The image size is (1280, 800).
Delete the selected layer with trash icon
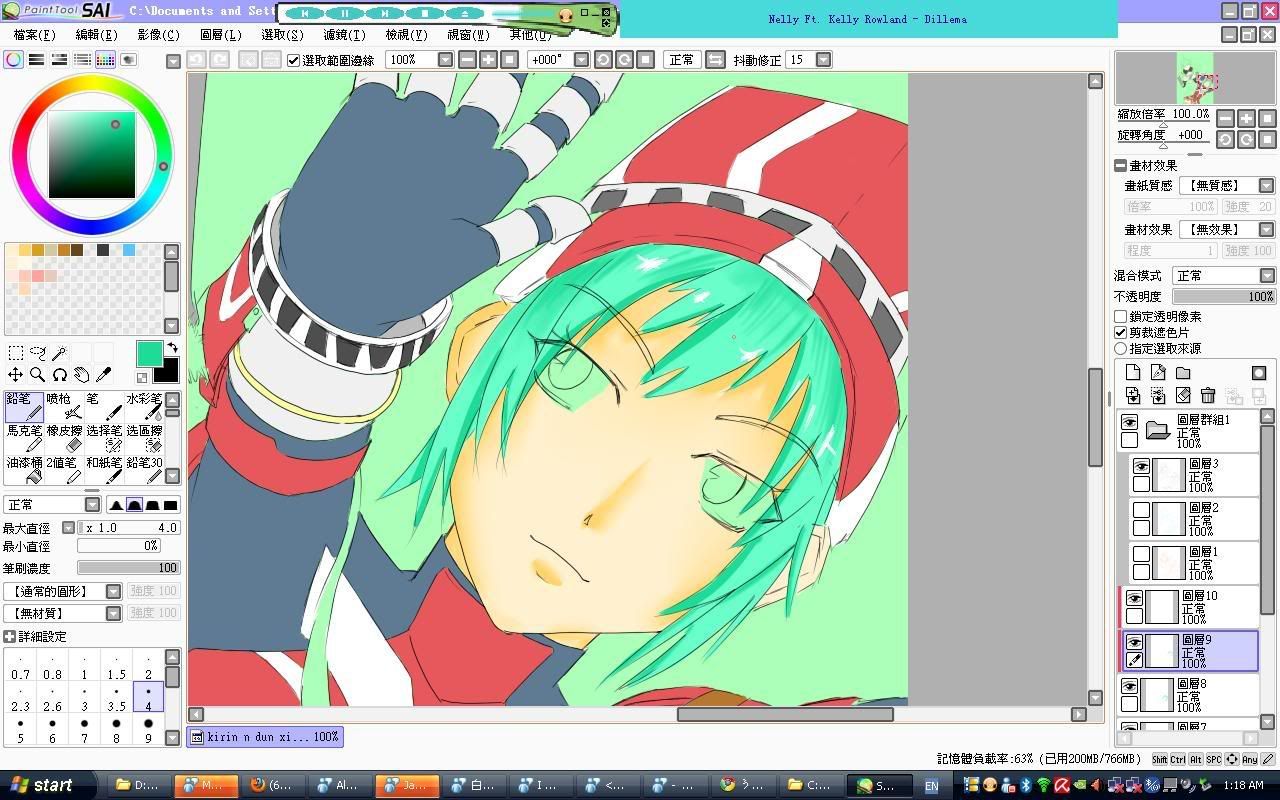[1208, 396]
